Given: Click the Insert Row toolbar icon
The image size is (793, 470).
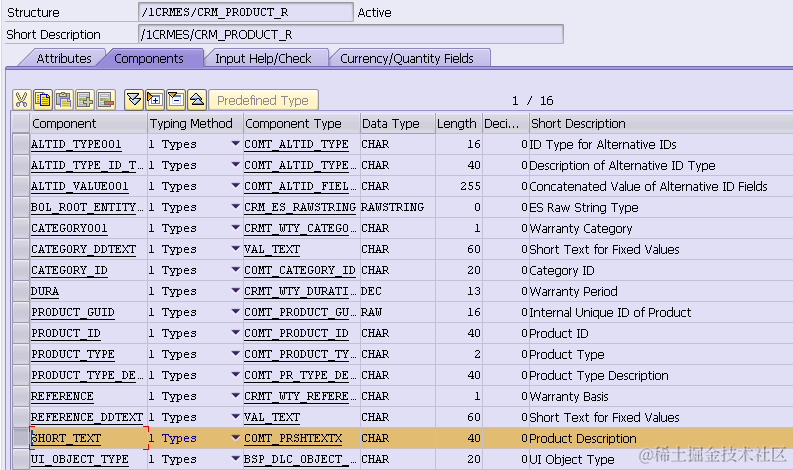Looking at the screenshot, I should pyautogui.click(x=84, y=100).
